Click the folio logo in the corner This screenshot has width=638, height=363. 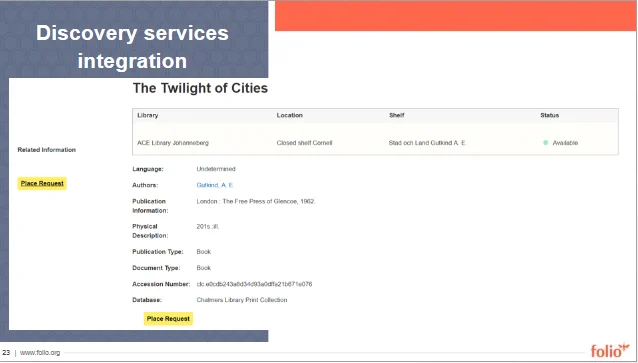pos(610,350)
